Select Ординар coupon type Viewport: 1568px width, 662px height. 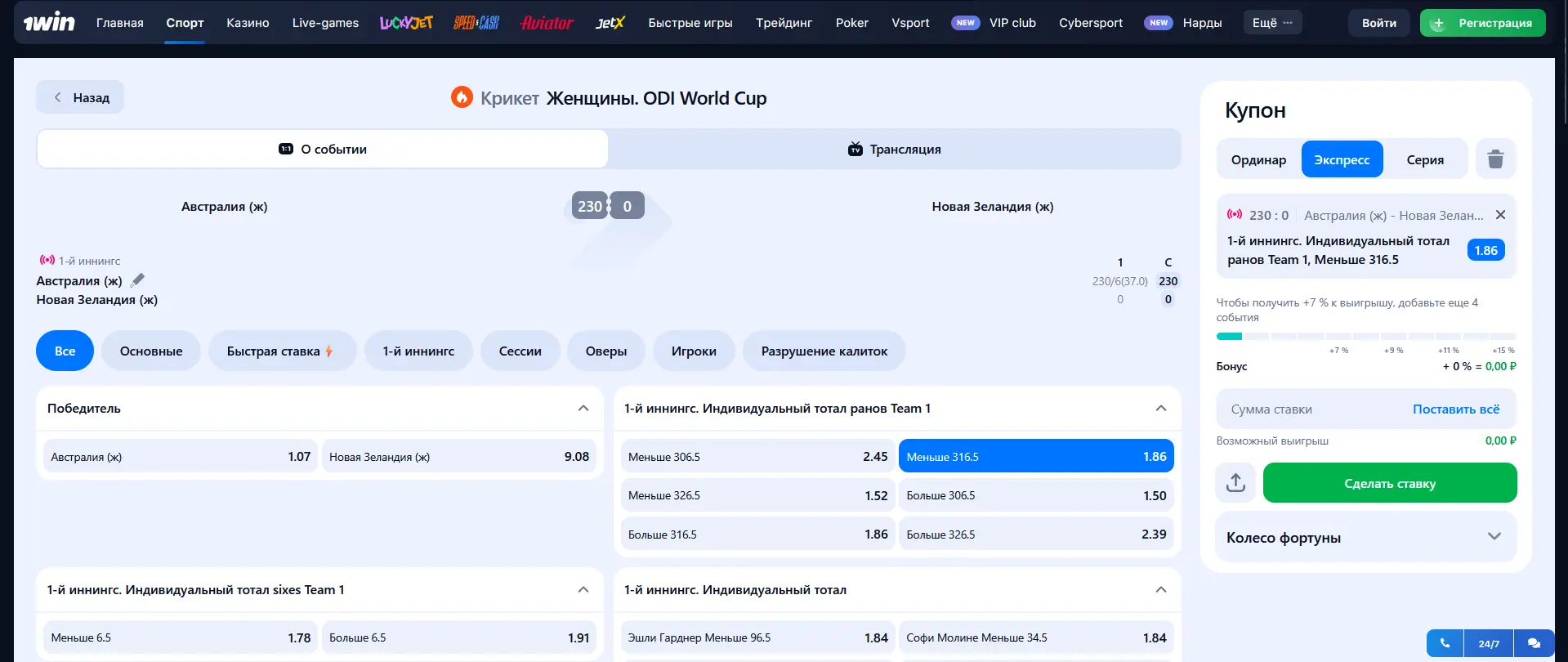[1258, 160]
